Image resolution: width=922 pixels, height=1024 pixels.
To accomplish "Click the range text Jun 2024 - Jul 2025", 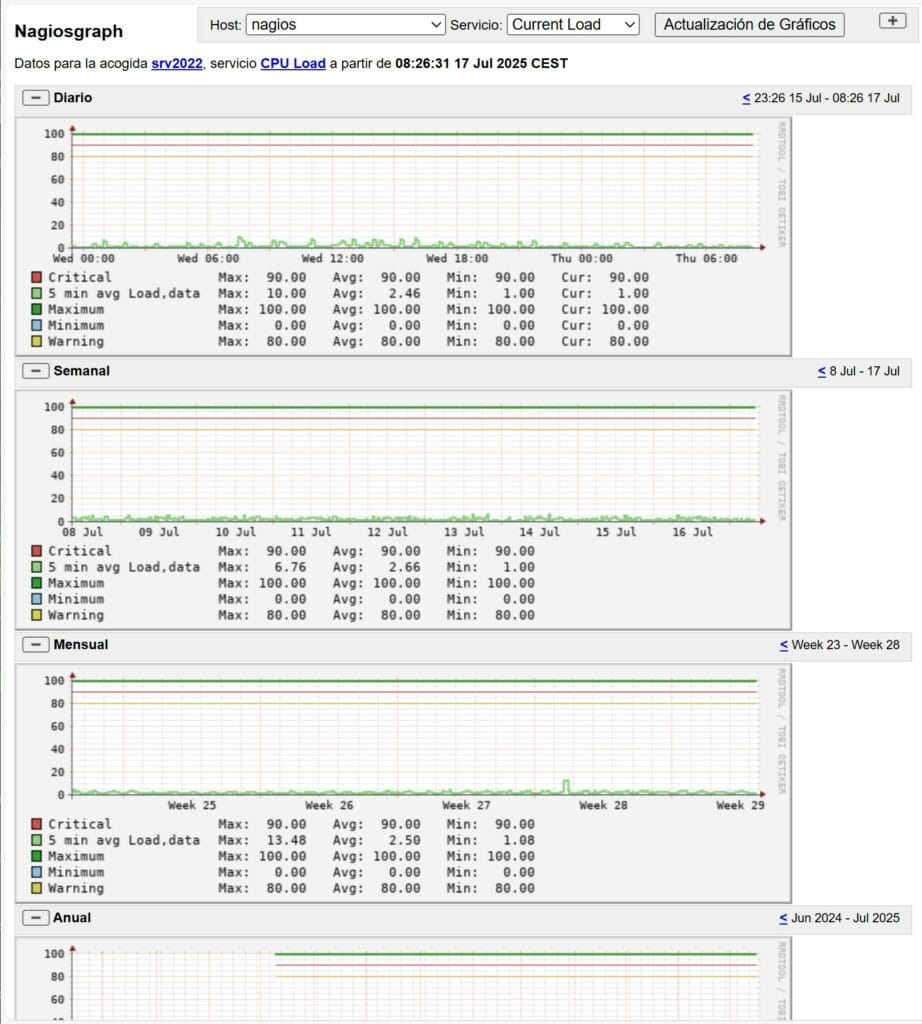I will pos(846,918).
